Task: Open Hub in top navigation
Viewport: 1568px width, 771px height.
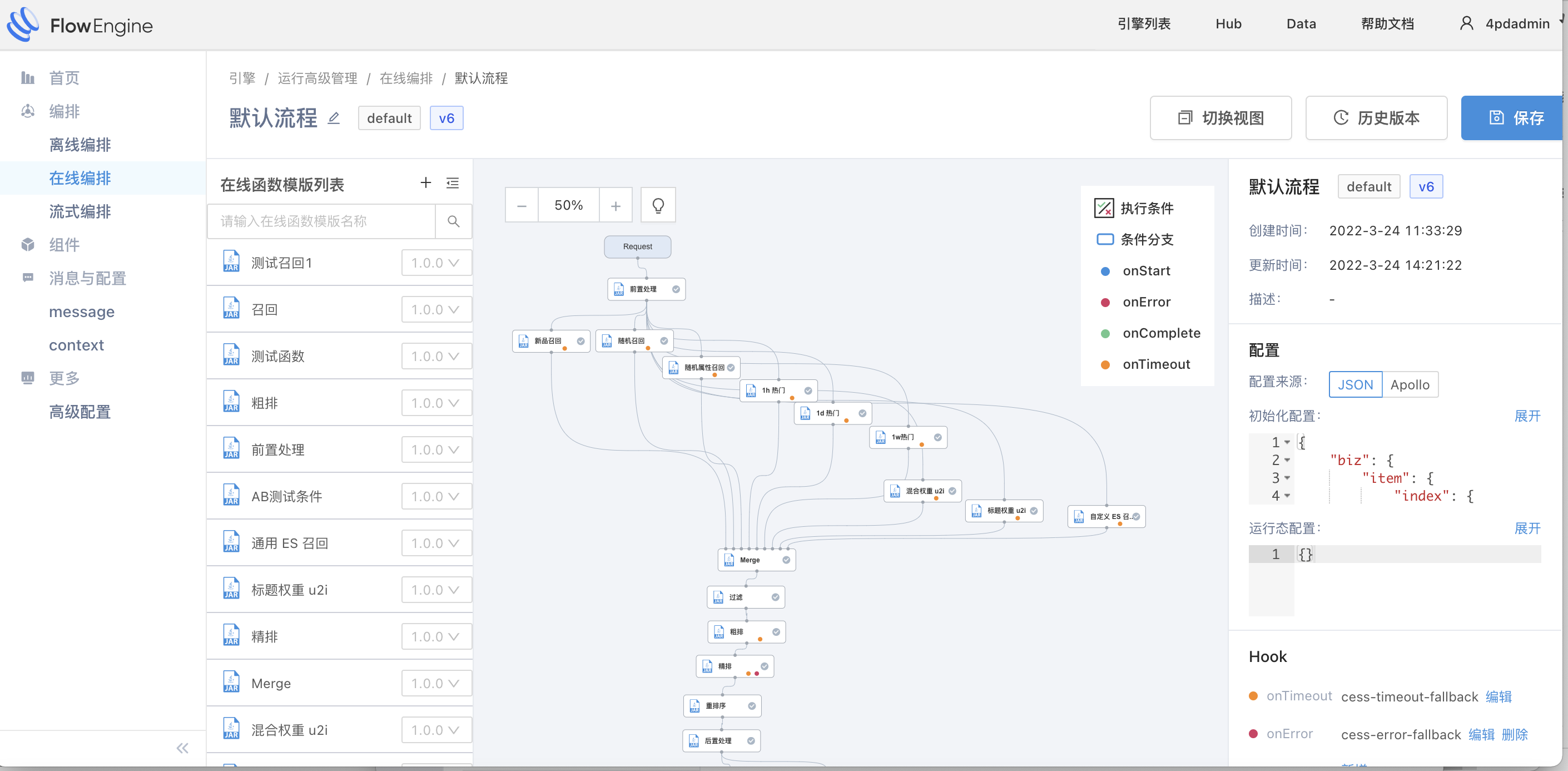Action: coord(1228,24)
